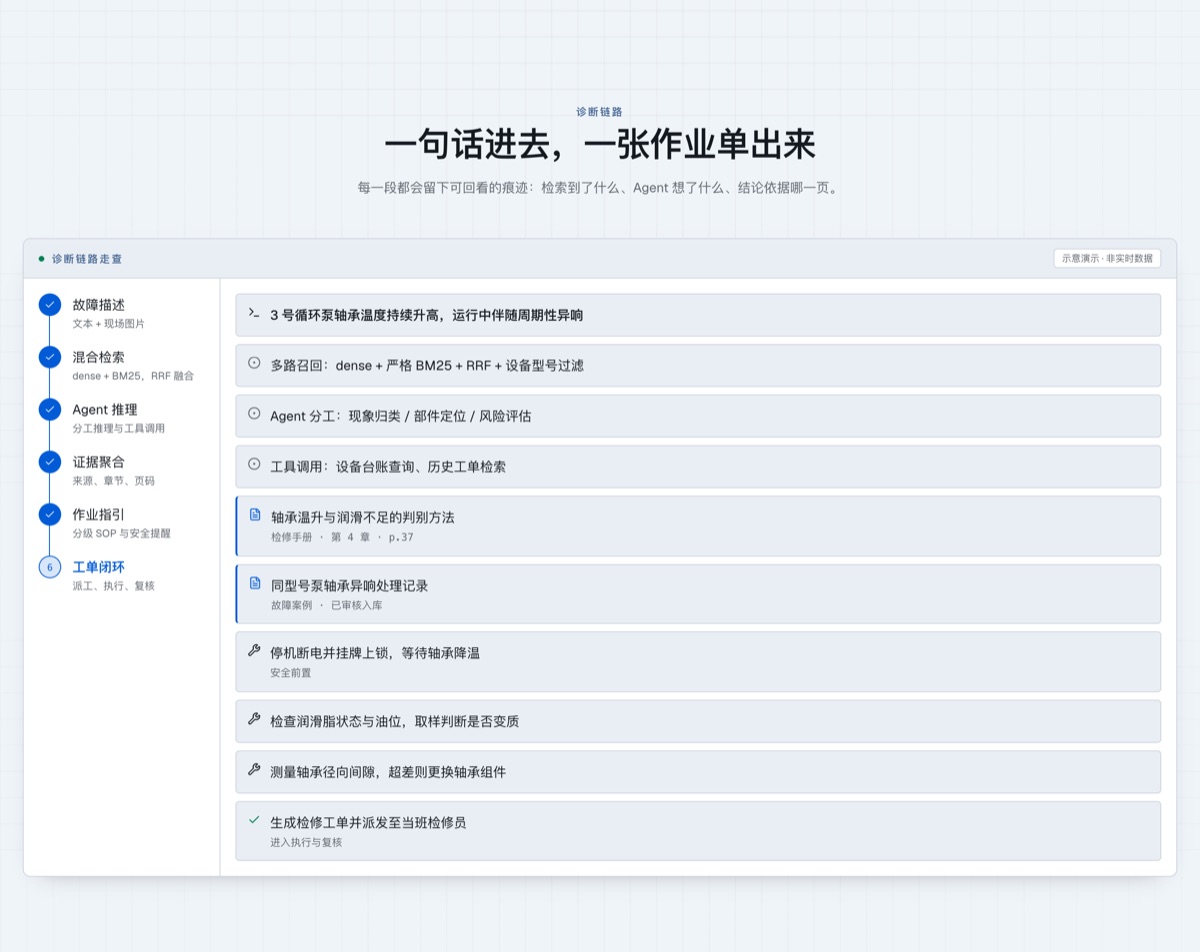Click the document icon beside 轴承温升与润滑不足的判别方法
Screen dimensions: 1200x952
[x=255, y=515]
